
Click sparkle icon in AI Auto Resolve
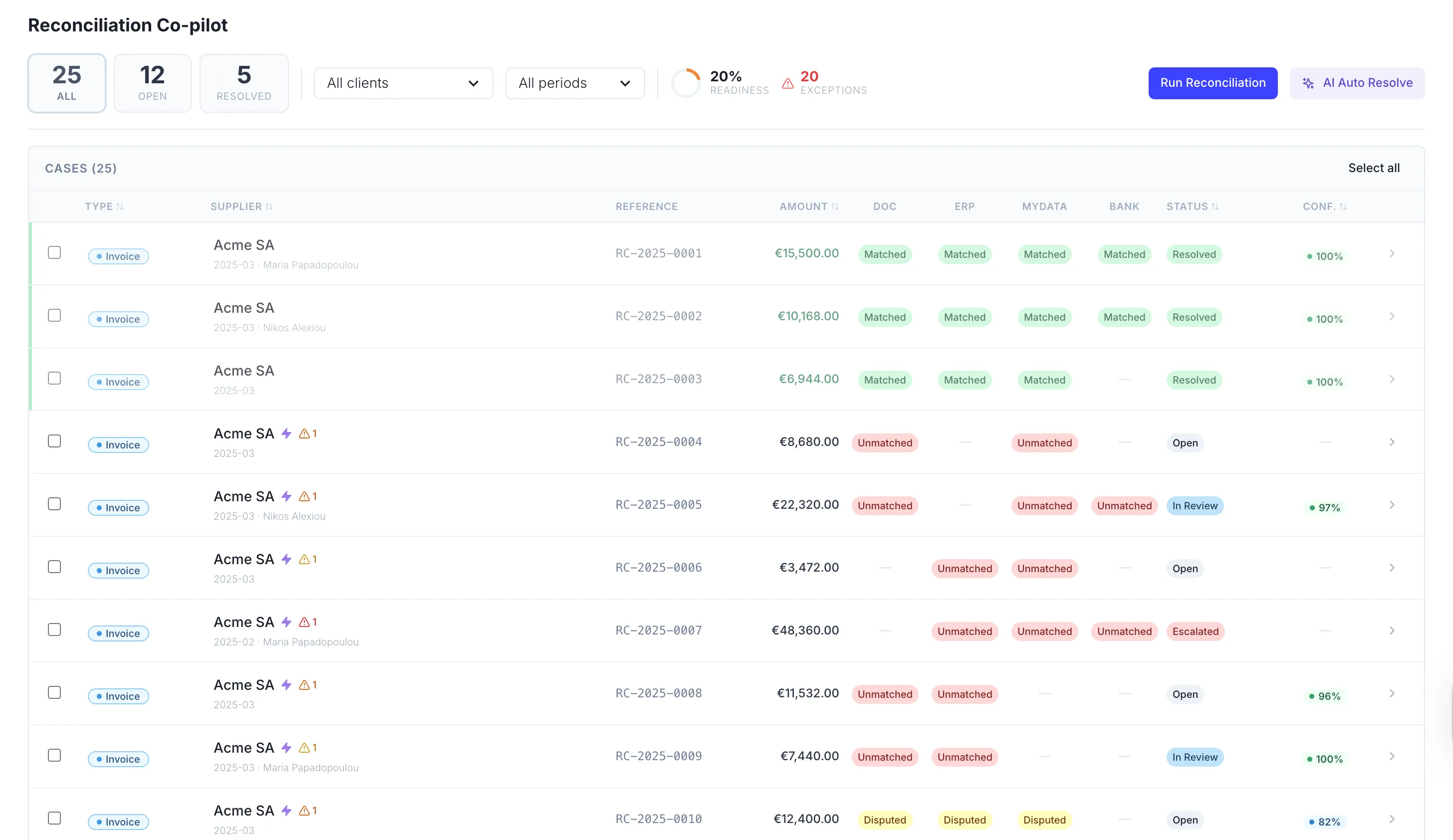pos(1308,83)
